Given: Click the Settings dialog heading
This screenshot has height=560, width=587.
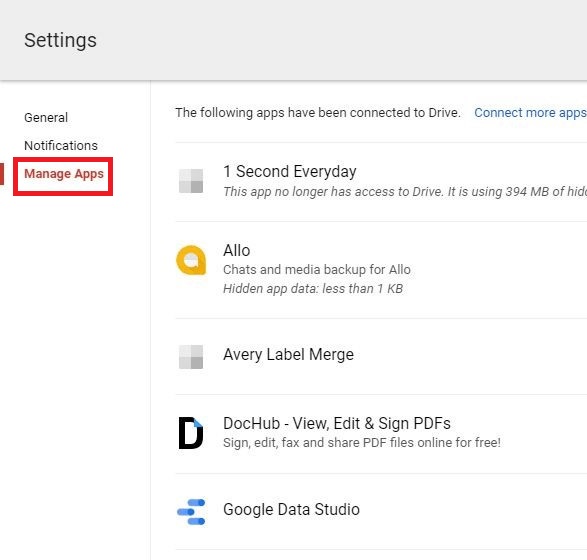Looking at the screenshot, I should 60,40.
